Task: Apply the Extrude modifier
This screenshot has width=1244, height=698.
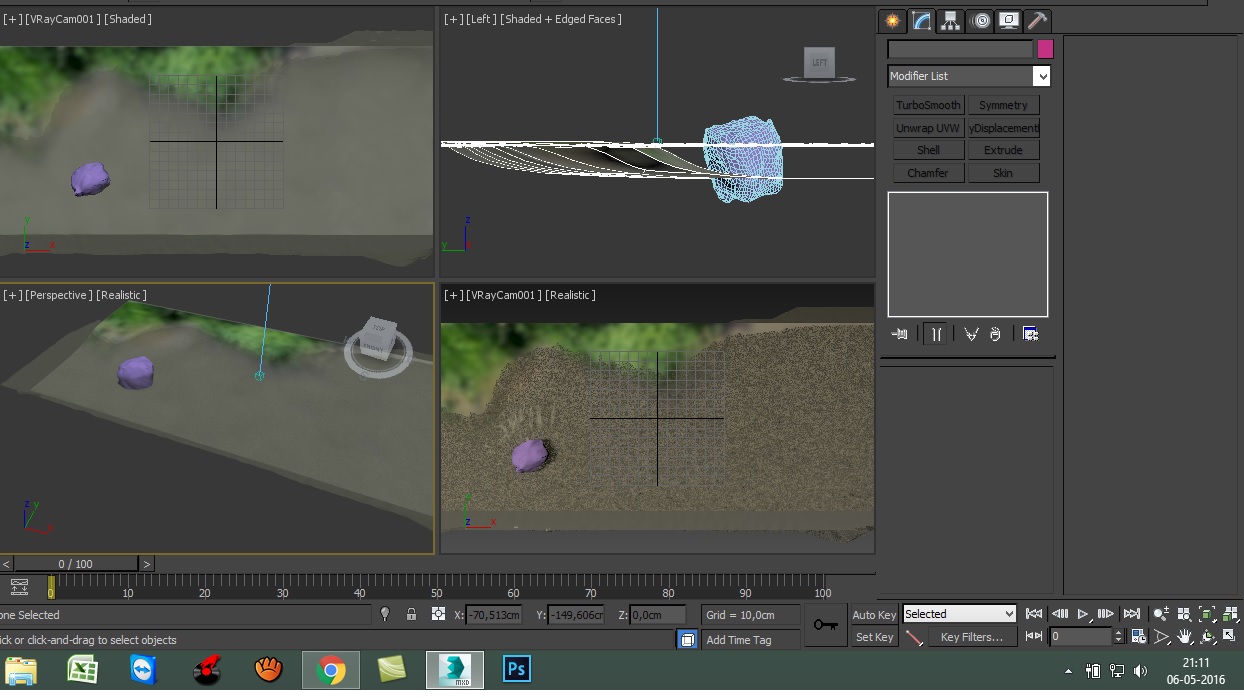Action: click(x=1003, y=150)
